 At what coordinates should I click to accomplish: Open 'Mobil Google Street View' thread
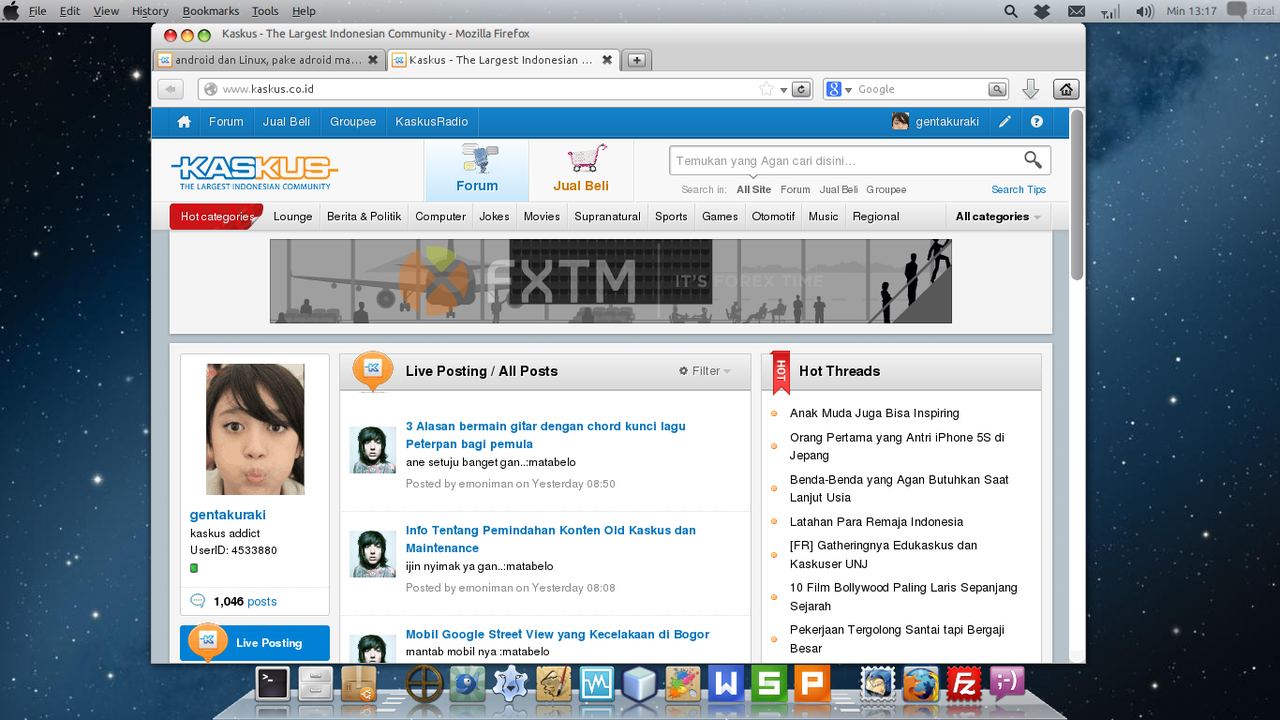tap(557, 634)
